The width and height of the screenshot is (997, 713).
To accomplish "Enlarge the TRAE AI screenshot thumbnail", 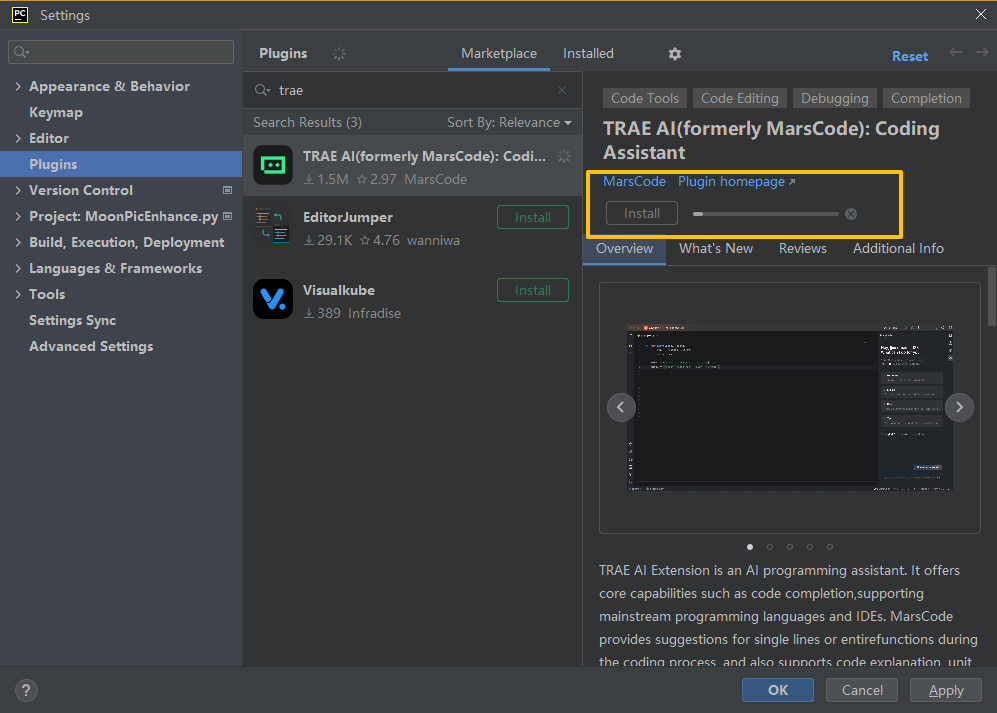I will pos(789,408).
